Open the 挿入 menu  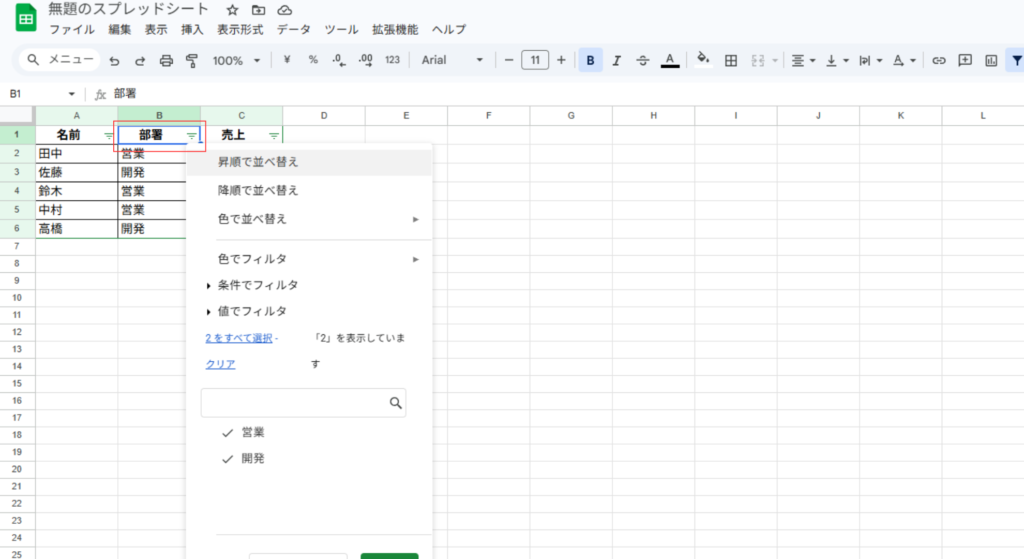(x=192, y=29)
